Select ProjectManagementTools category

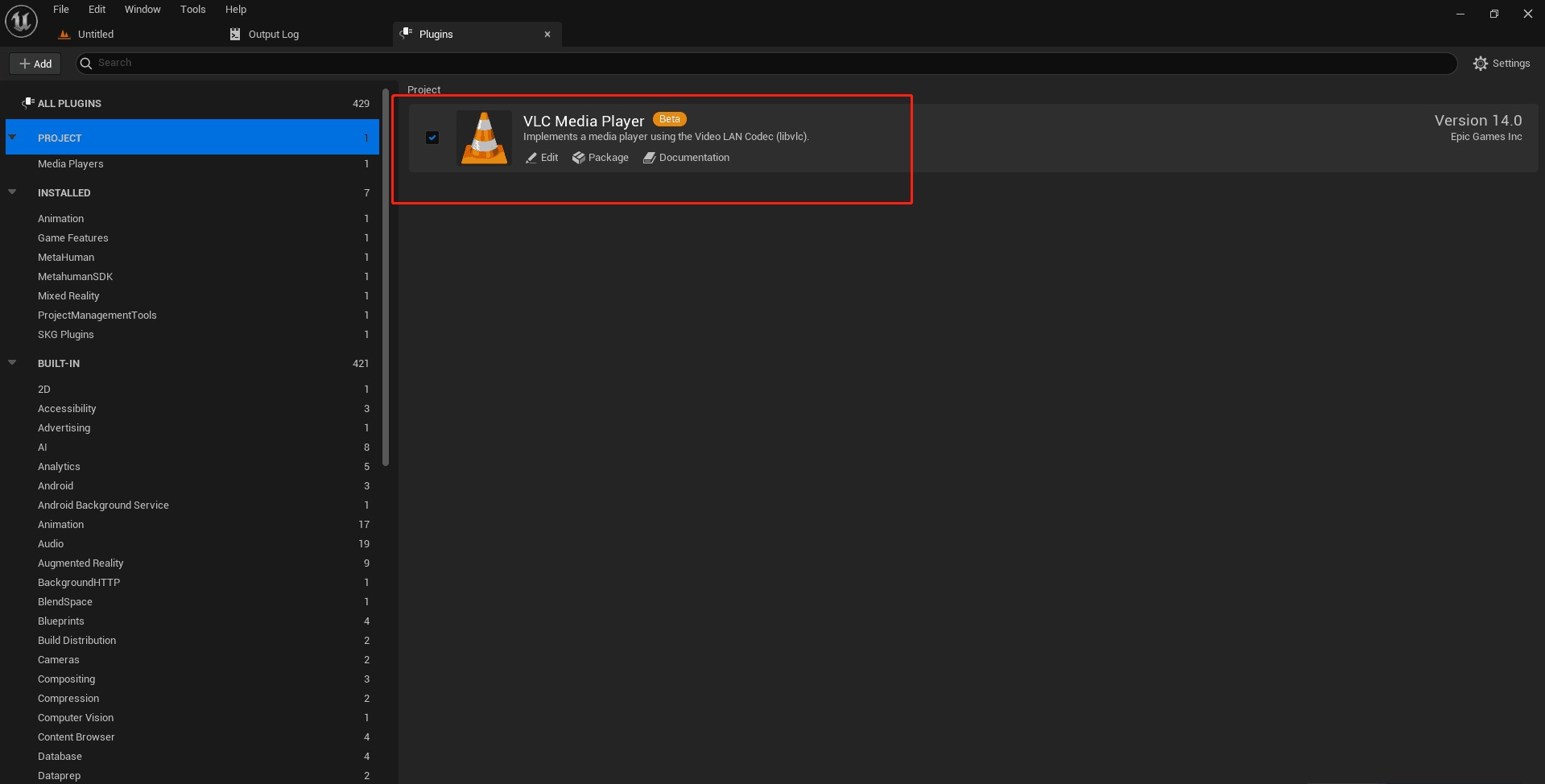pos(192,315)
